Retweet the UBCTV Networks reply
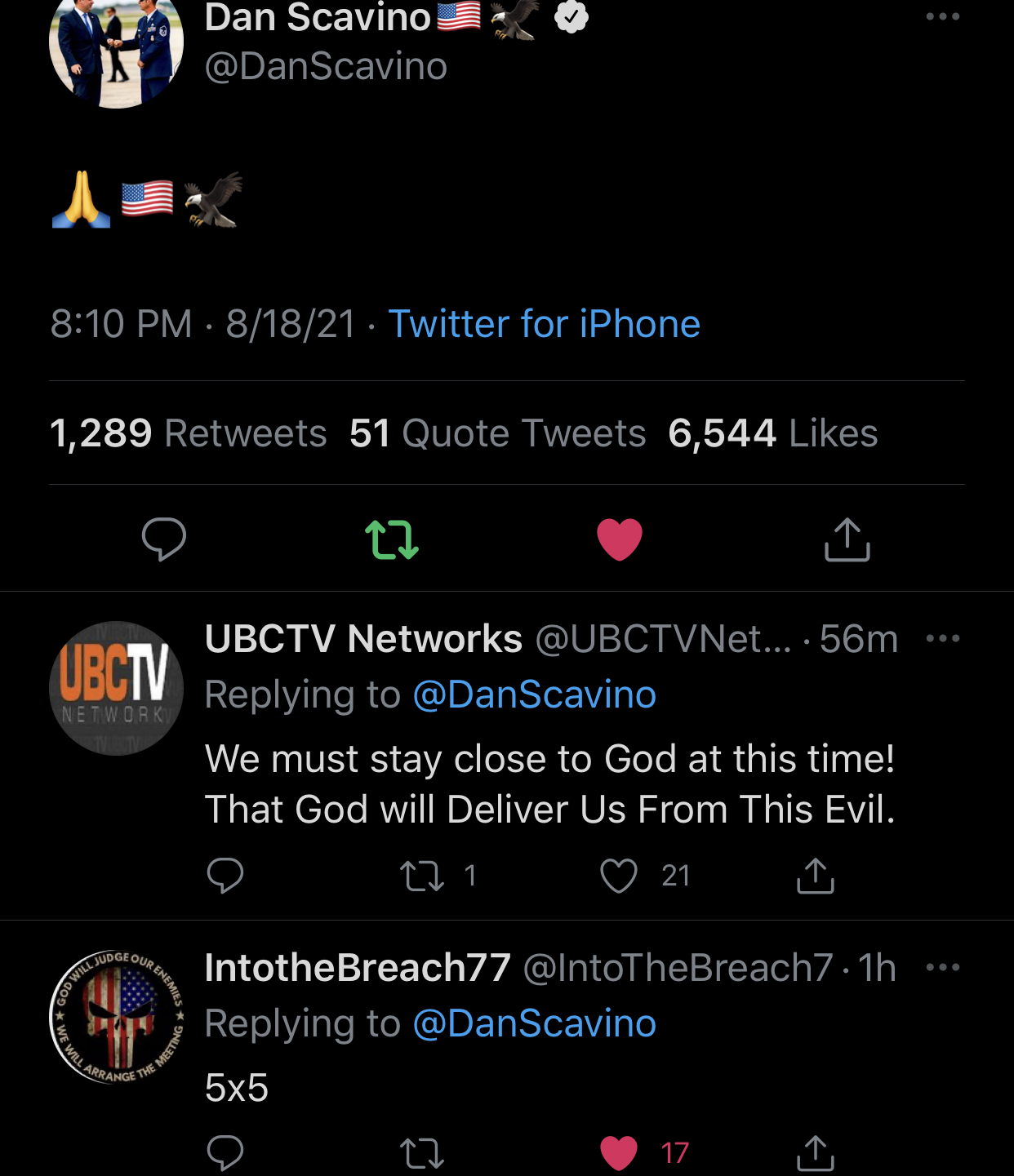 click(x=422, y=876)
